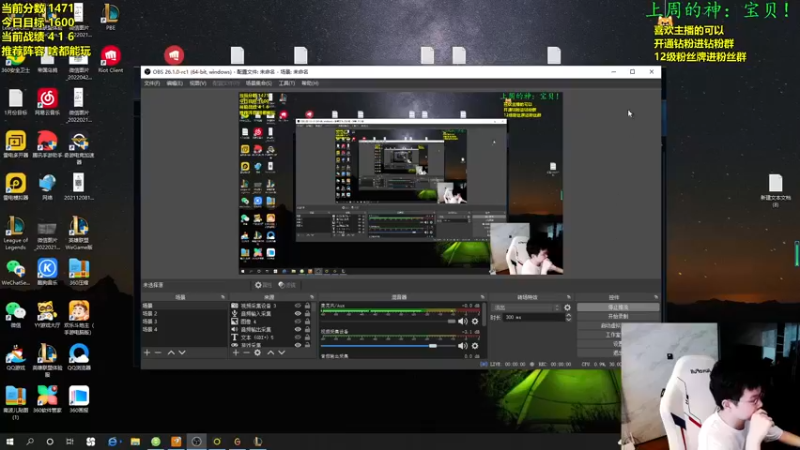800x450 pixels.
Task: Increase transition duration stepper arrow
Action: coord(568,315)
